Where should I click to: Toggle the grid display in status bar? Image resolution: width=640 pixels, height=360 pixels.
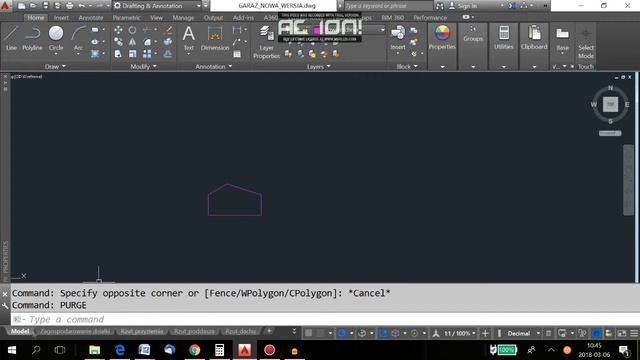(x=309, y=333)
